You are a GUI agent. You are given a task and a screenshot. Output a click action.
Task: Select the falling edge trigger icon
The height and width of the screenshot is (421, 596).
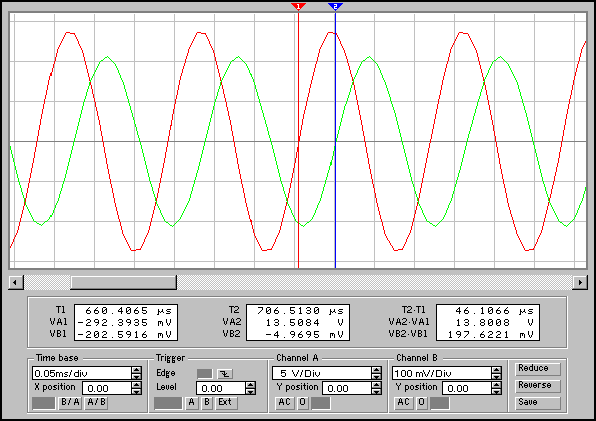tap(225, 374)
